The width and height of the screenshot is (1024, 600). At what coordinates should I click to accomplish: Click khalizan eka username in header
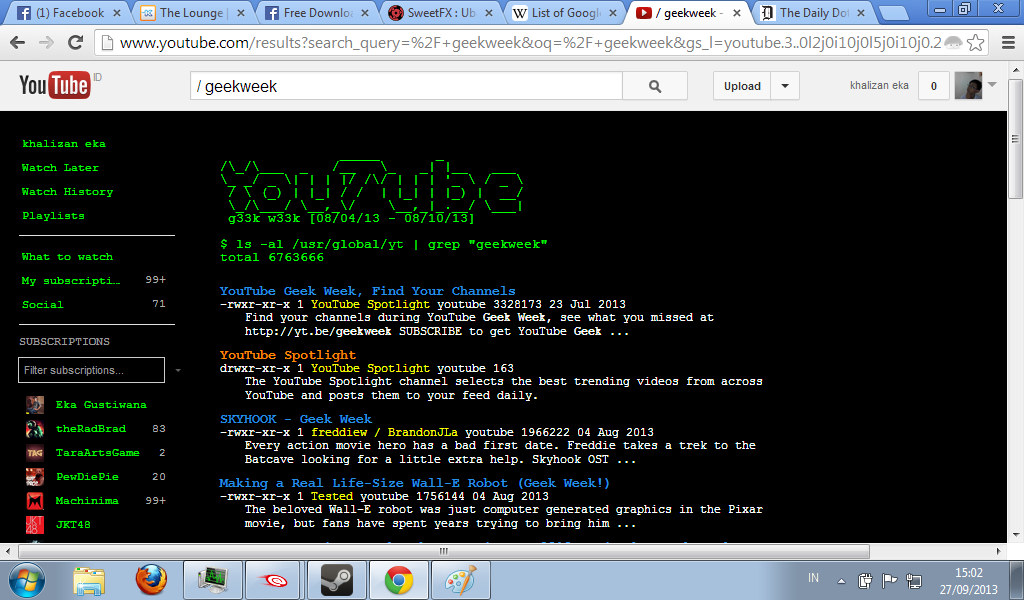click(879, 86)
